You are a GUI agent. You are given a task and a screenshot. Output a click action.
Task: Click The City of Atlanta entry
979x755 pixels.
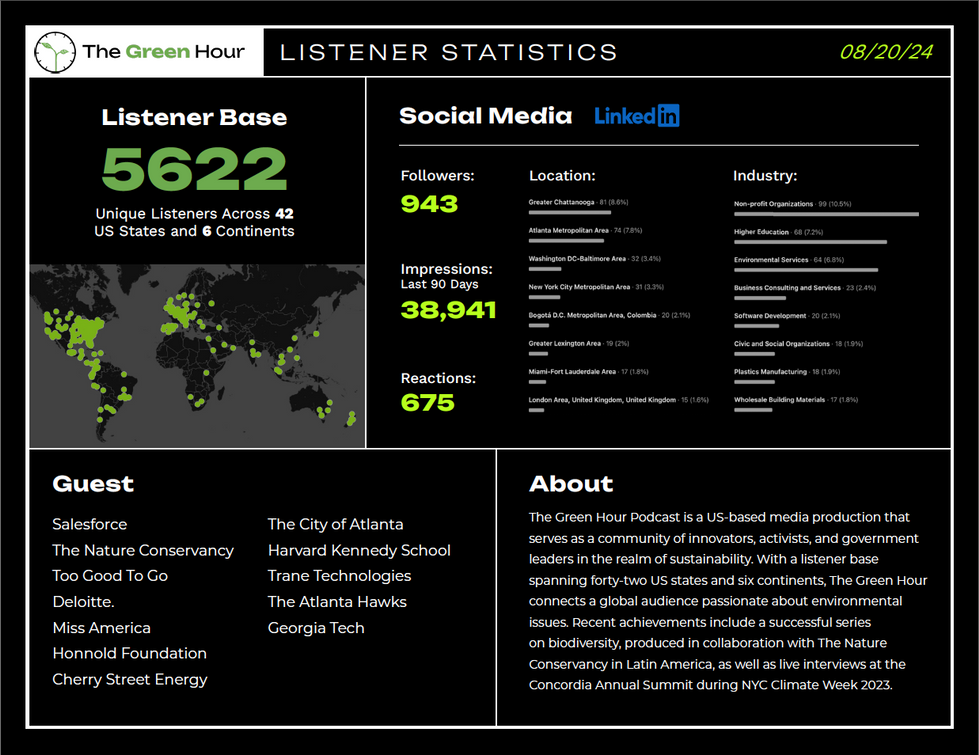coord(336,524)
